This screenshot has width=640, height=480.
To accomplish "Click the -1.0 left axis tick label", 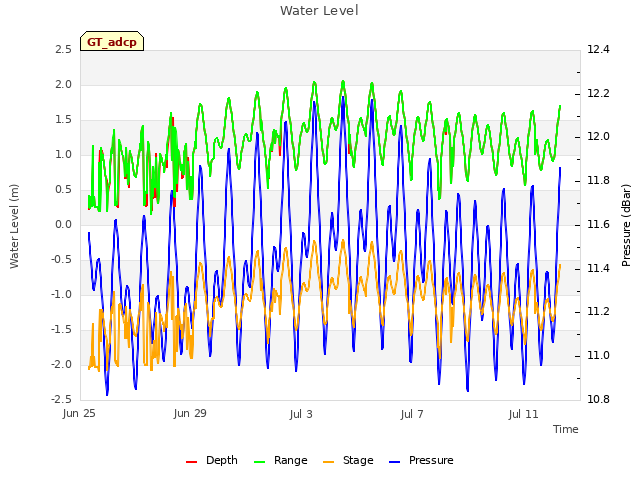I will tap(61, 294).
